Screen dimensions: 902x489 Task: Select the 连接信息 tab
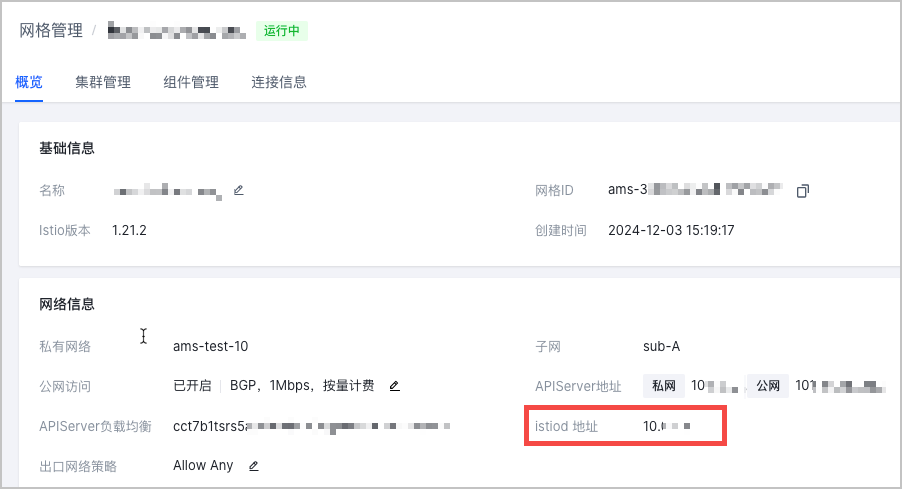click(279, 82)
